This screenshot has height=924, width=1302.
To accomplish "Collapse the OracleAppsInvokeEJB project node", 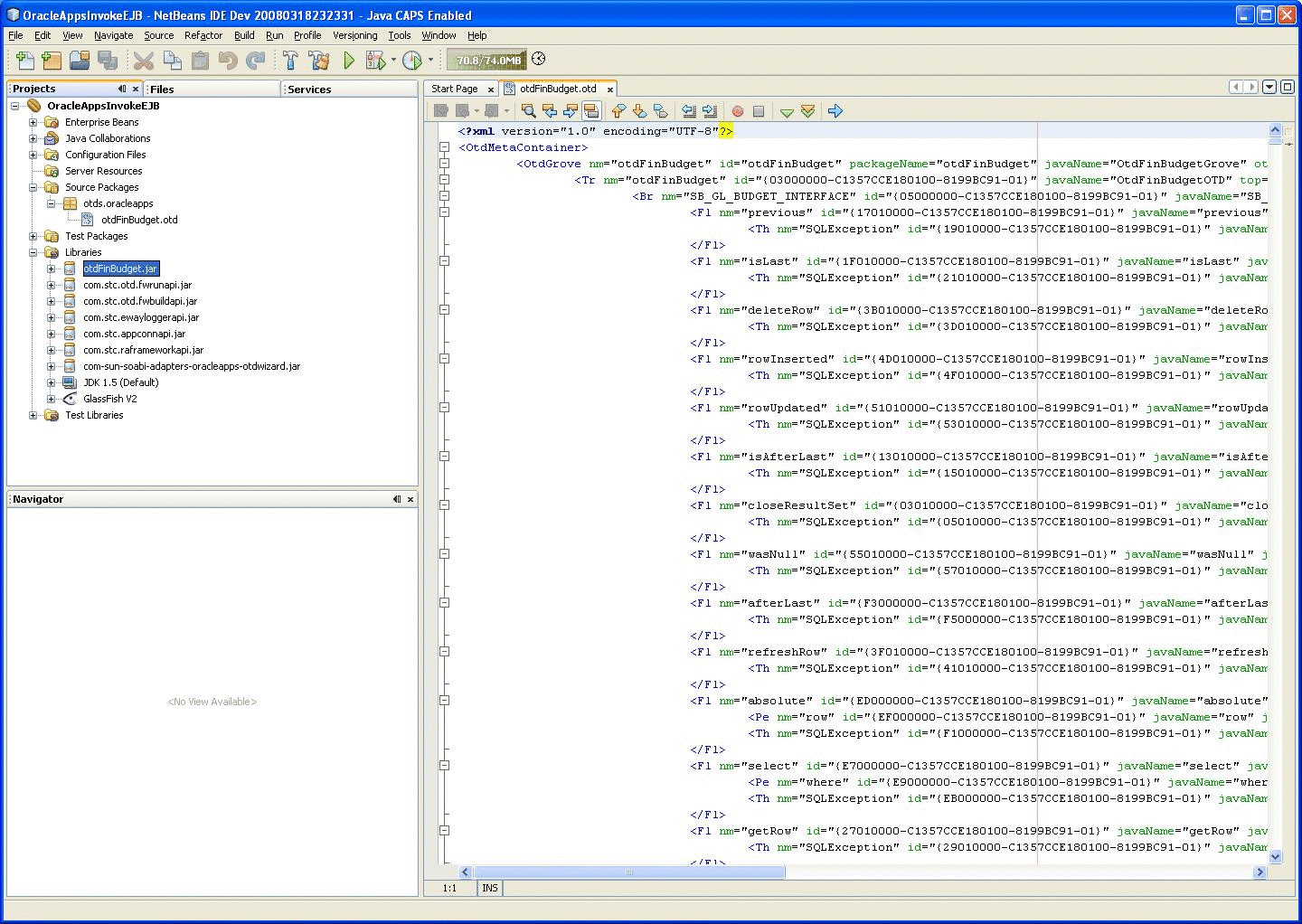I will (15, 106).
